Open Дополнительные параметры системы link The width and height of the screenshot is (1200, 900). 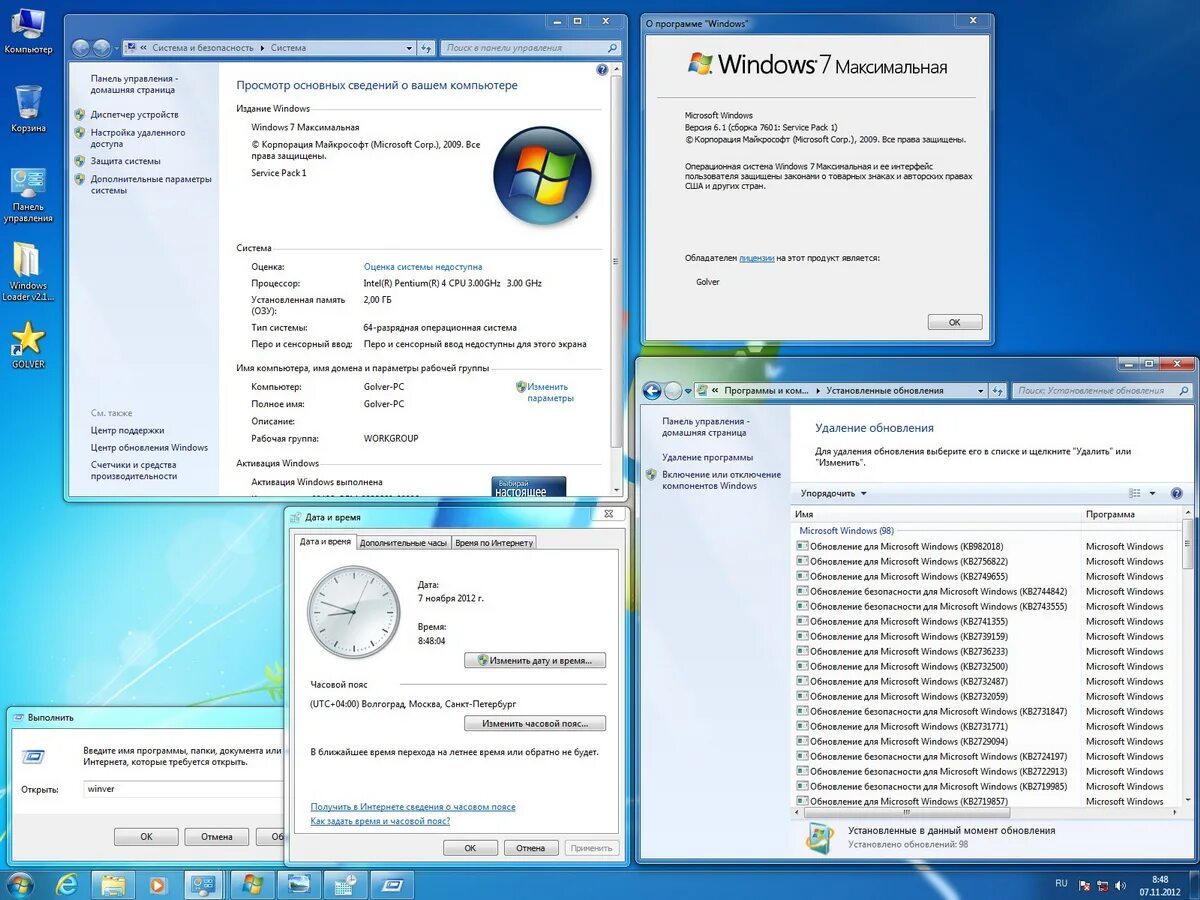151,185
